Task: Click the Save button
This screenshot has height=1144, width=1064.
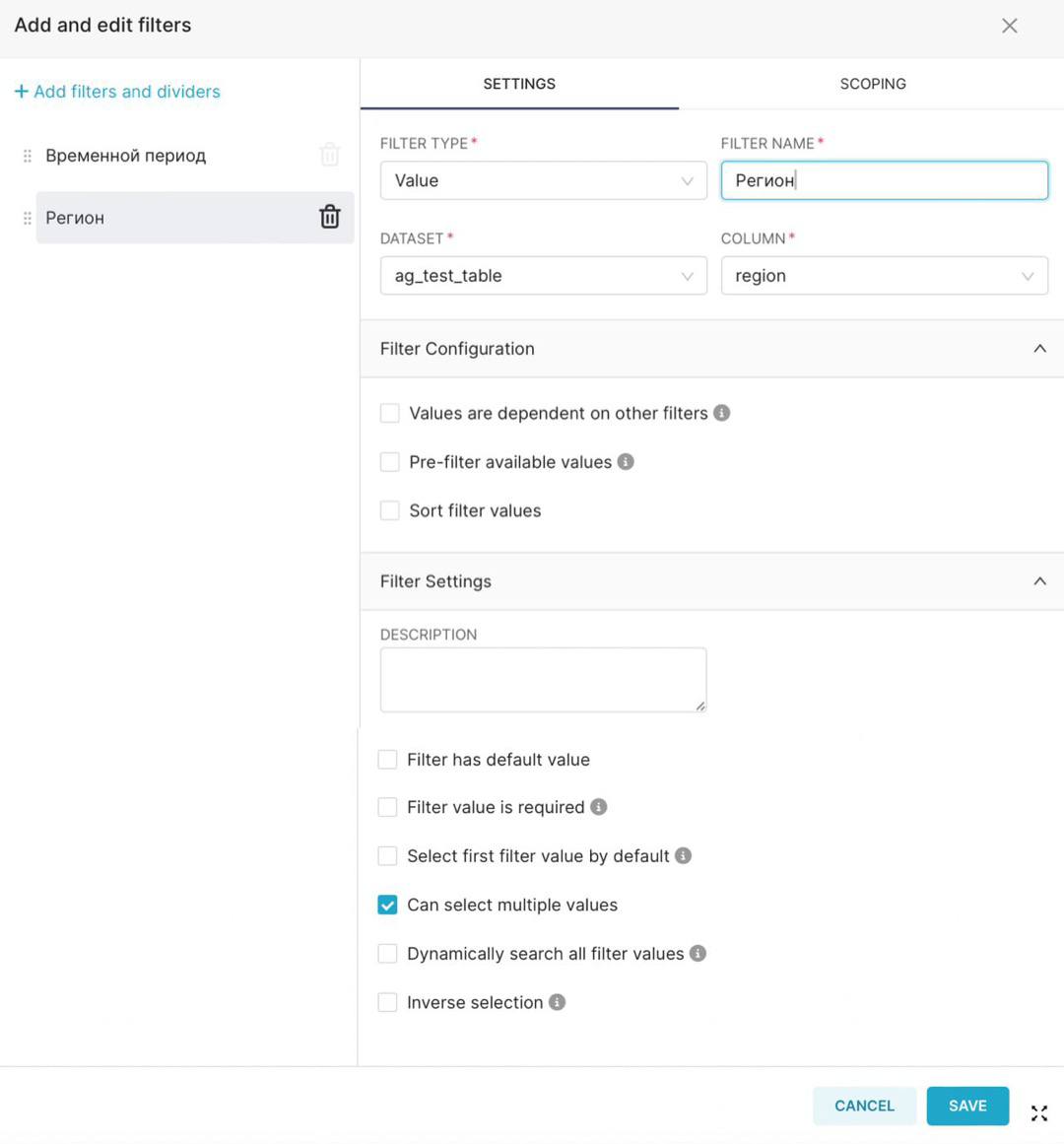Action: coord(967,1106)
